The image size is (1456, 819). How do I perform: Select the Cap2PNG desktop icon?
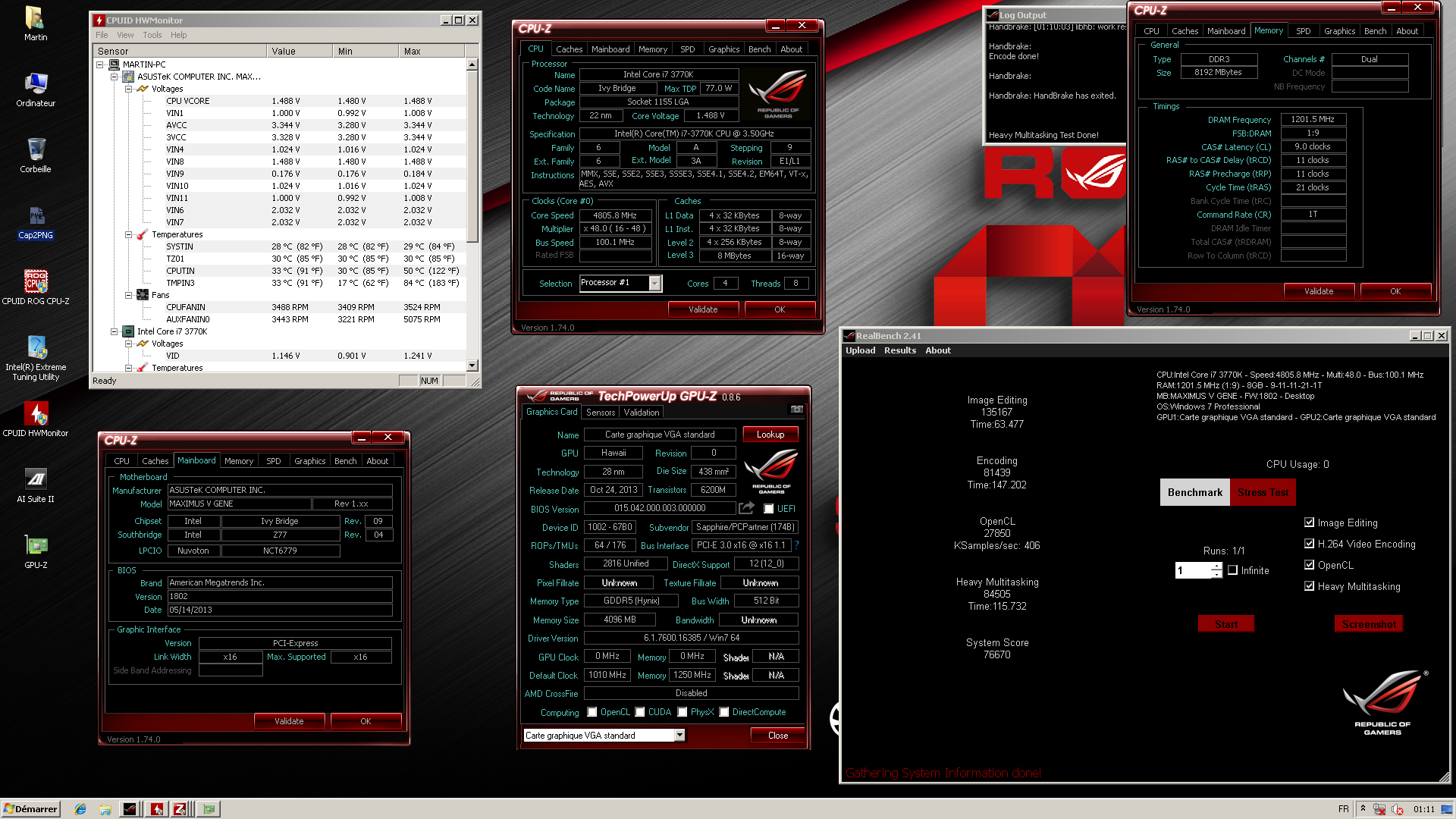coord(35,221)
